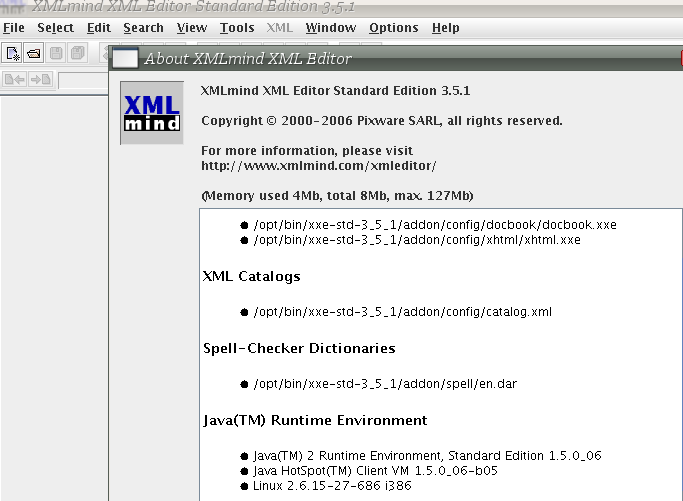Open the File menu

coord(14,28)
